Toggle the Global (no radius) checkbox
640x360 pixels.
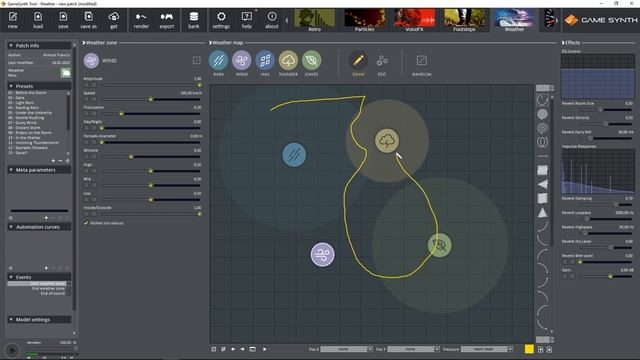86,223
